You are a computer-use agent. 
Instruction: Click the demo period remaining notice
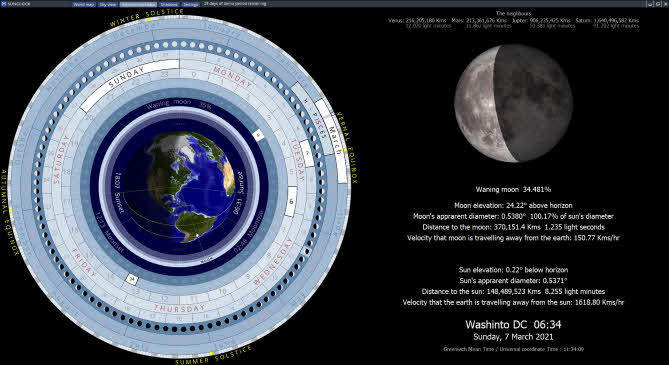pyautogui.click(x=235, y=4)
